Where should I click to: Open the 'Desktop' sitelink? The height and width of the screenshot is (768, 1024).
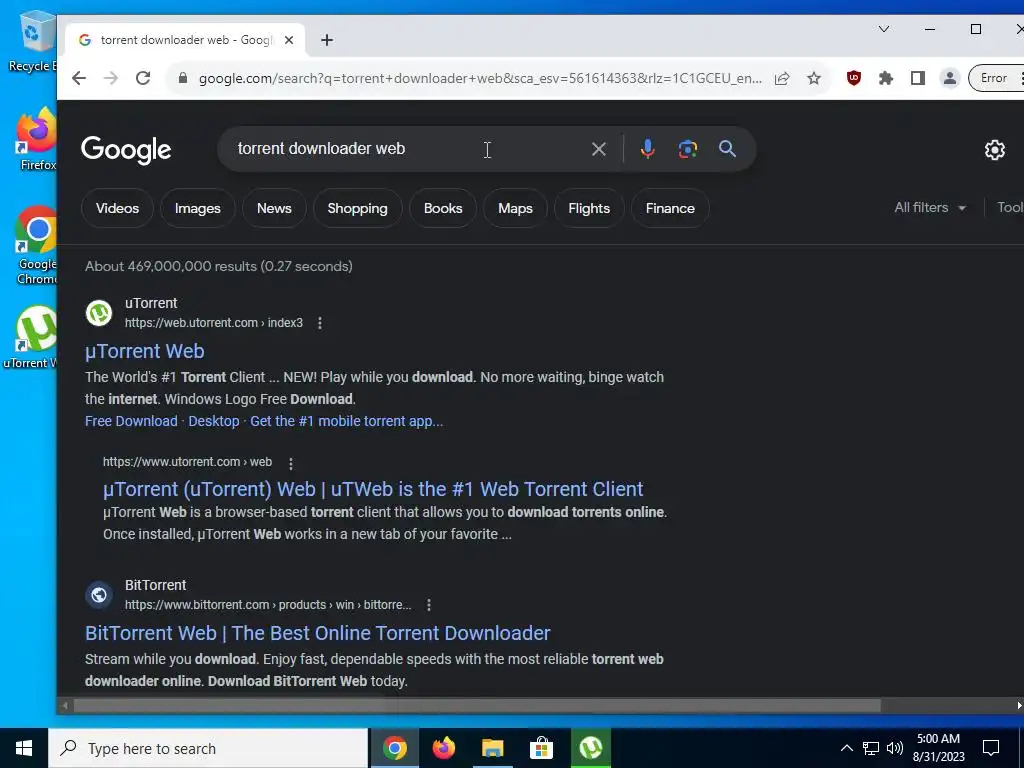coord(214,421)
